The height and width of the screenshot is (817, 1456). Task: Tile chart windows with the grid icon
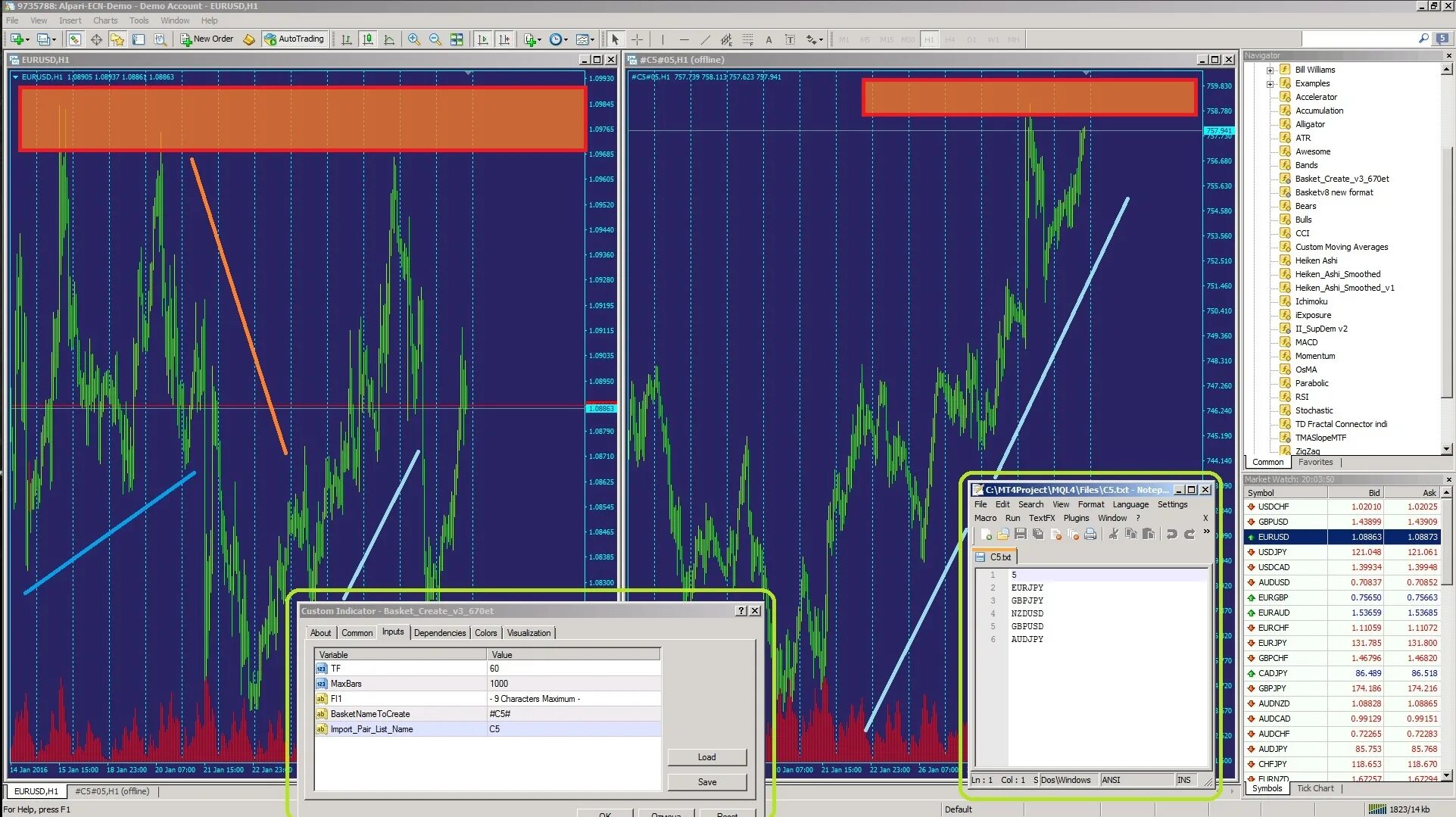457,39
